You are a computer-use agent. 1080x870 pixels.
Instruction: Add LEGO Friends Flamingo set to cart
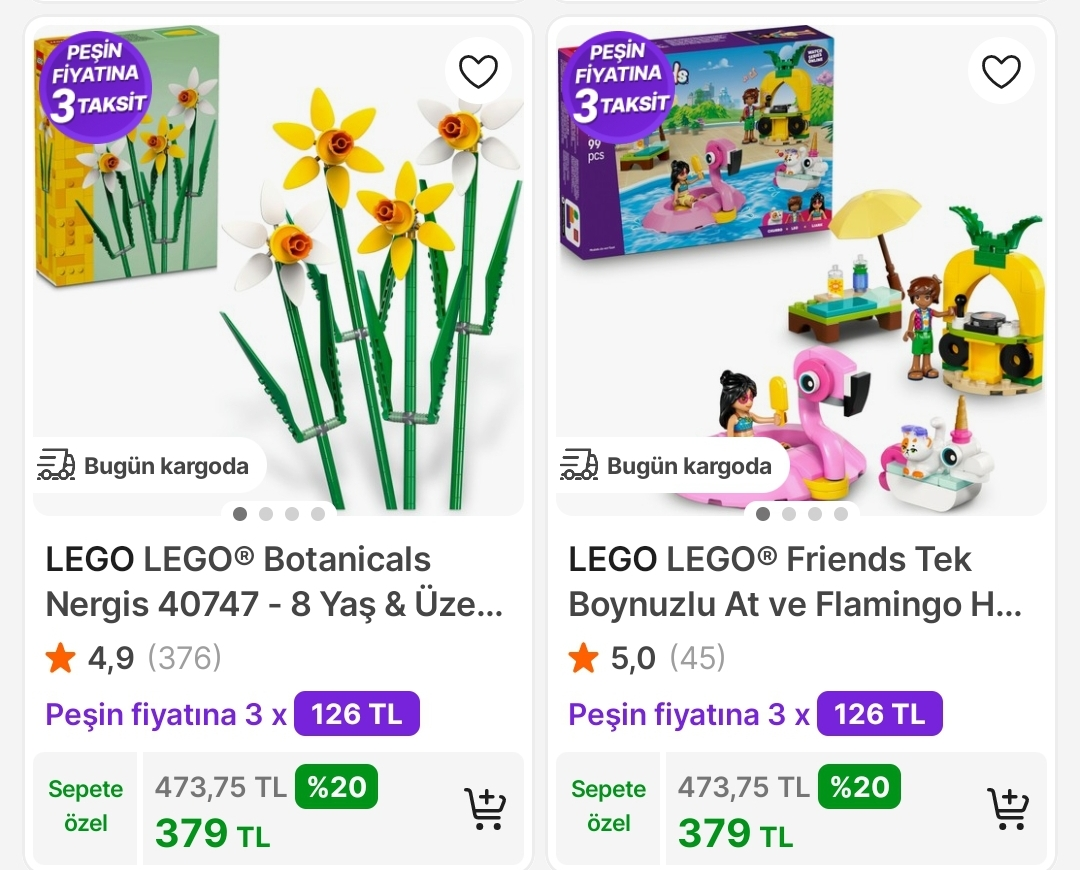click(1008, 809)
